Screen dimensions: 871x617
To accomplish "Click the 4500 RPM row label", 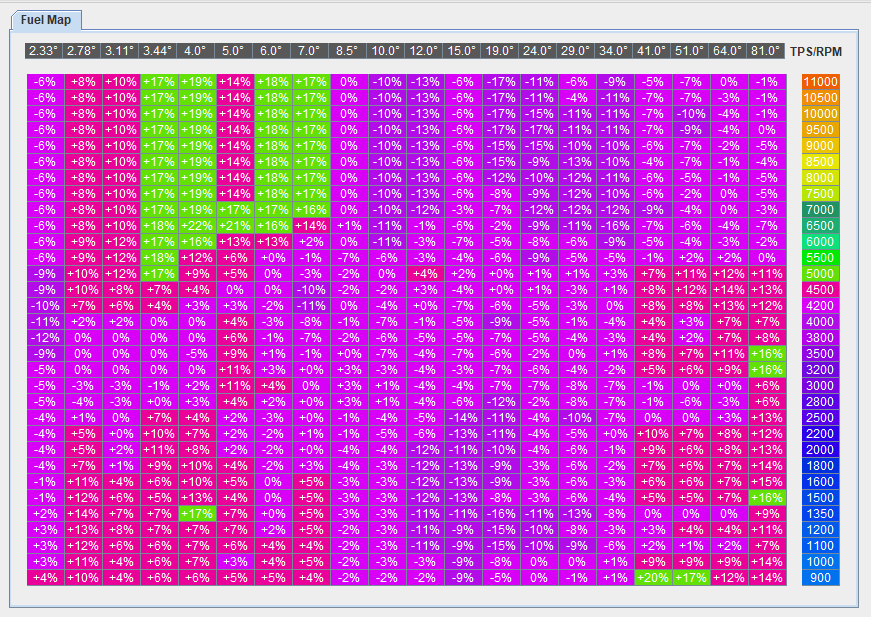I will click(820, 290).
